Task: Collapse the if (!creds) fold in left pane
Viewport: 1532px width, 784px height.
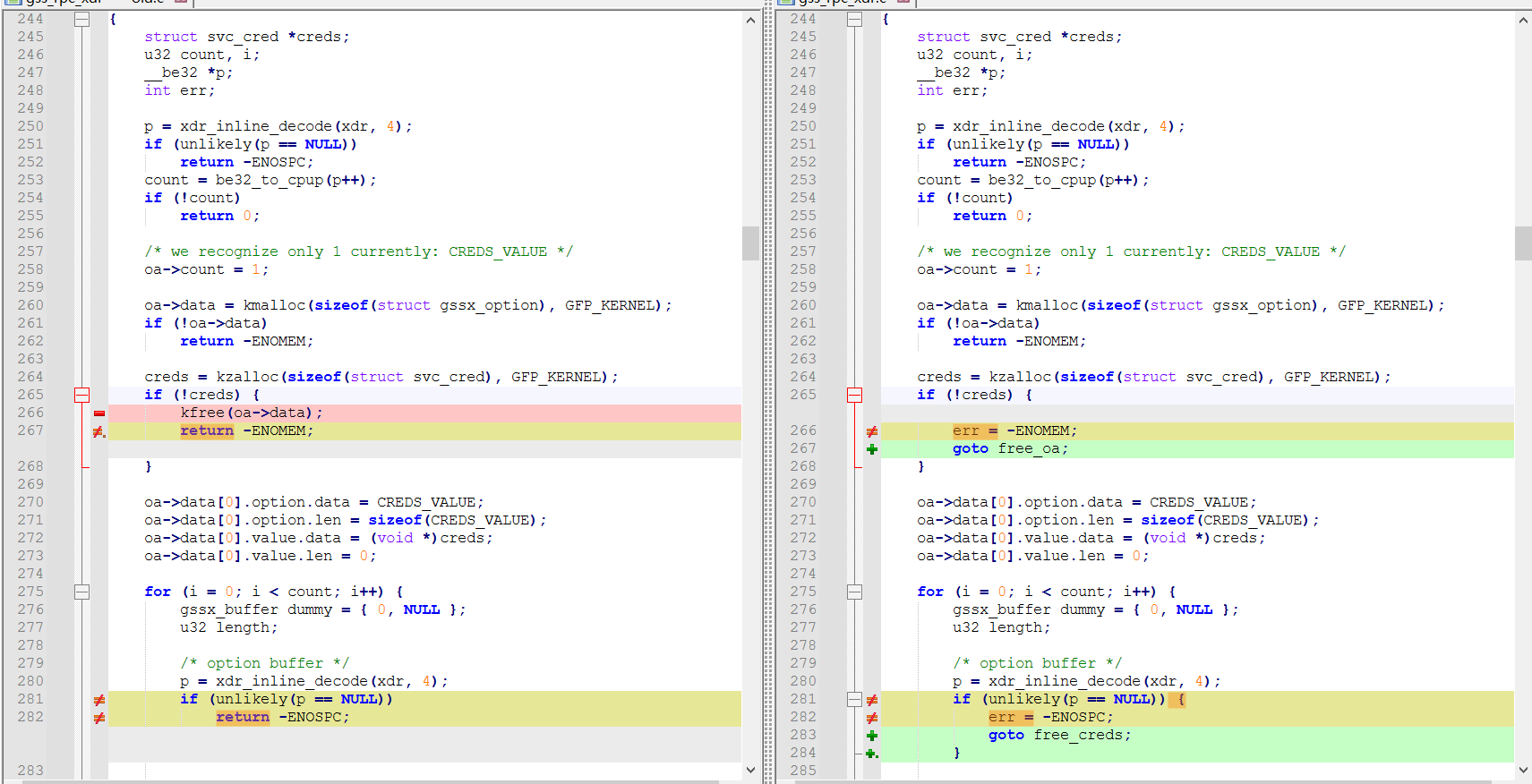Action: tap(81, 395)
